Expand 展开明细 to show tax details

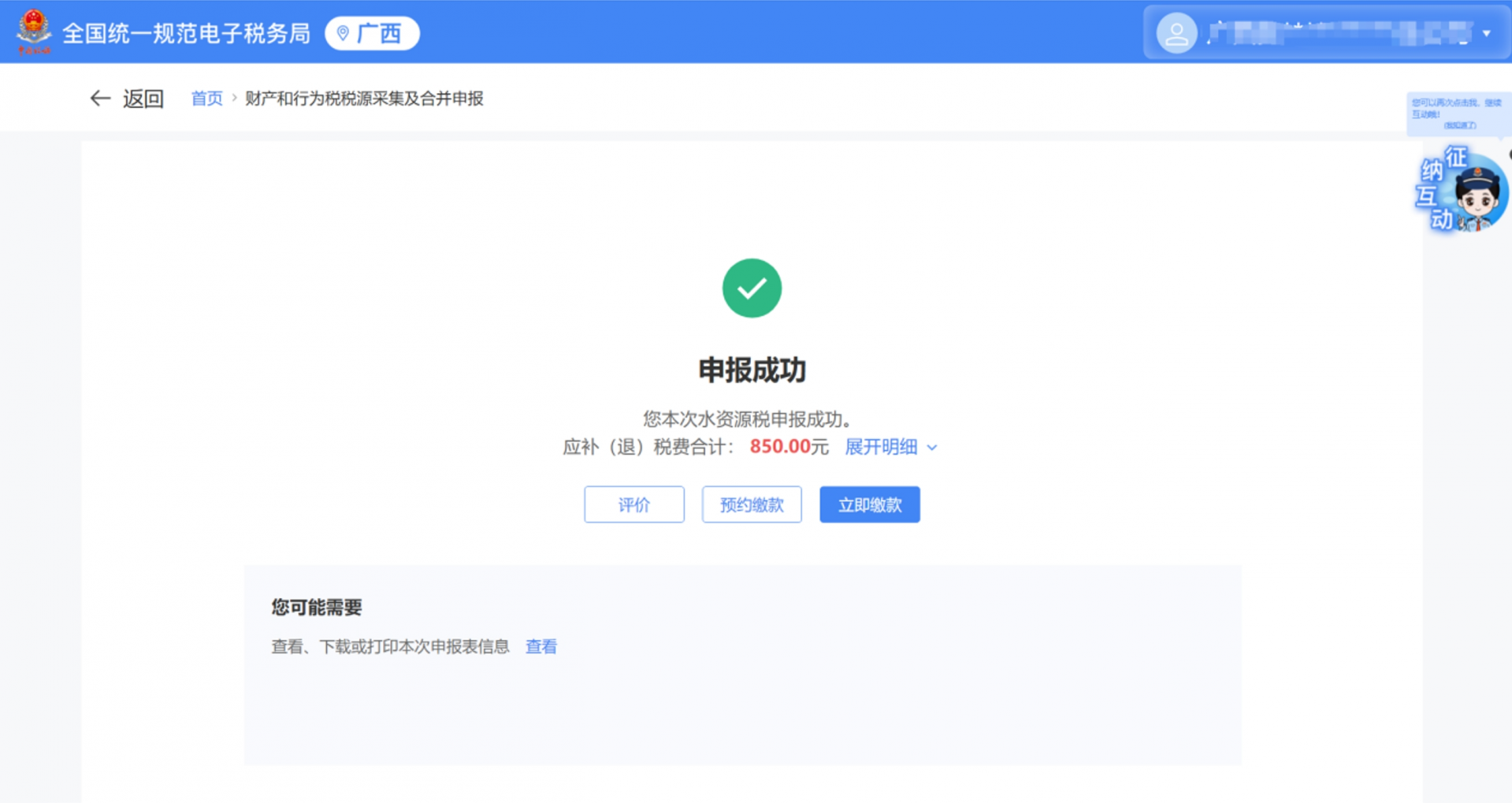point(881,447)
